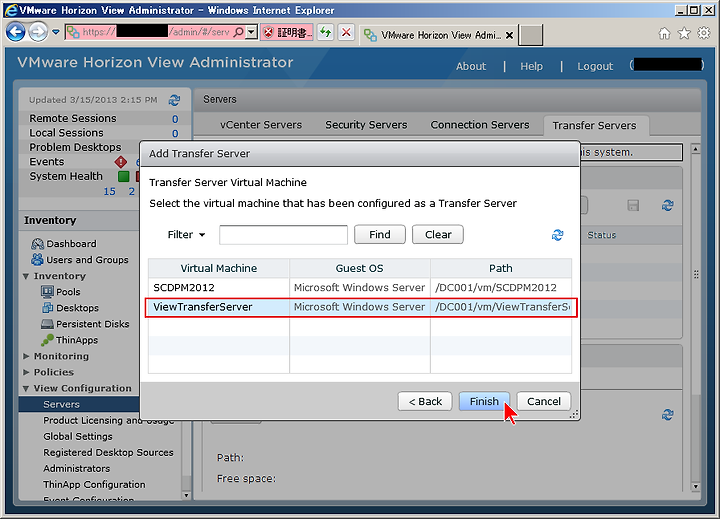Open Global Settings item

[78, 436]
